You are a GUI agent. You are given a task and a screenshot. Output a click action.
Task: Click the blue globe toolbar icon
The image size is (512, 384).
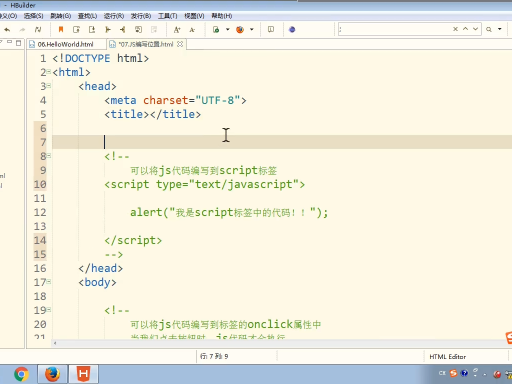point(292,30)
